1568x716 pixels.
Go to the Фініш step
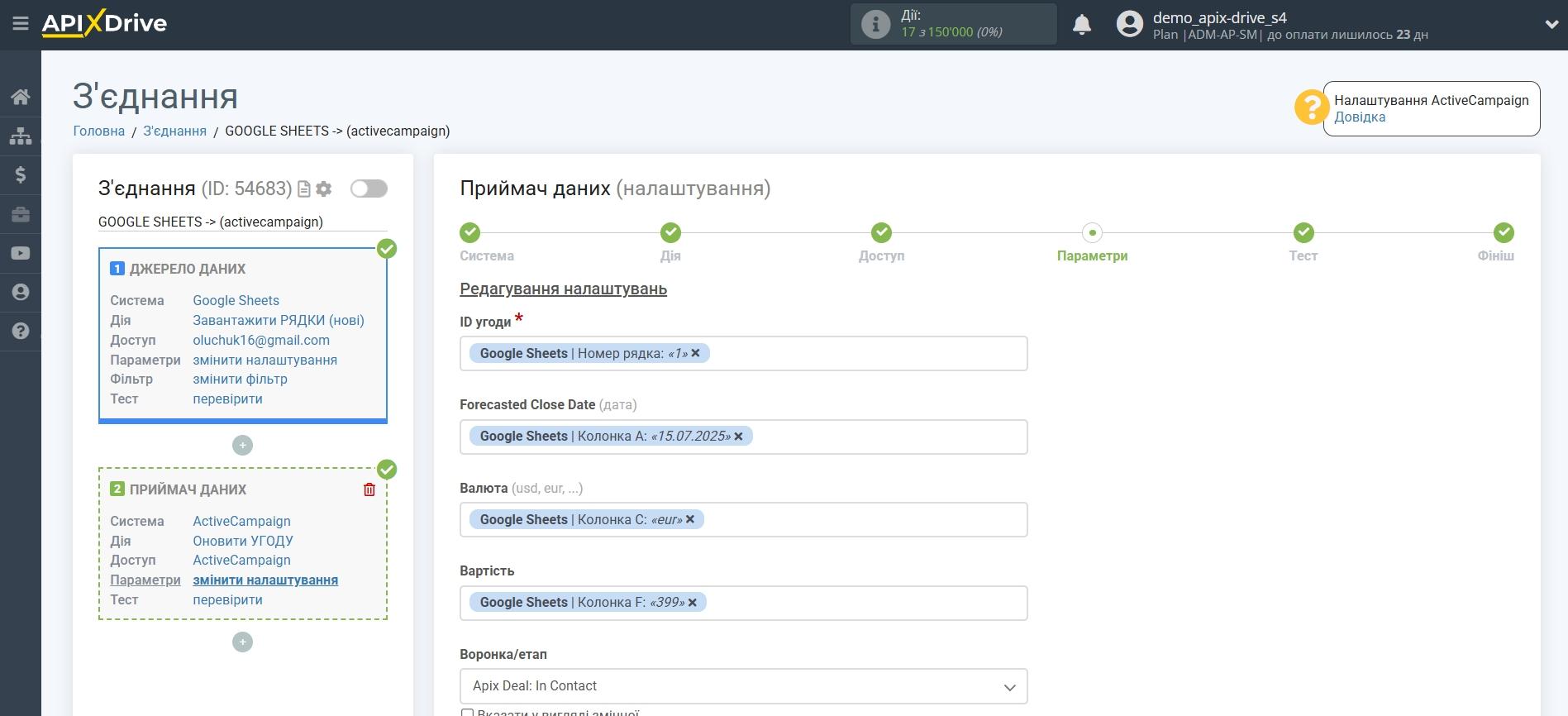tap(1504, 232)
